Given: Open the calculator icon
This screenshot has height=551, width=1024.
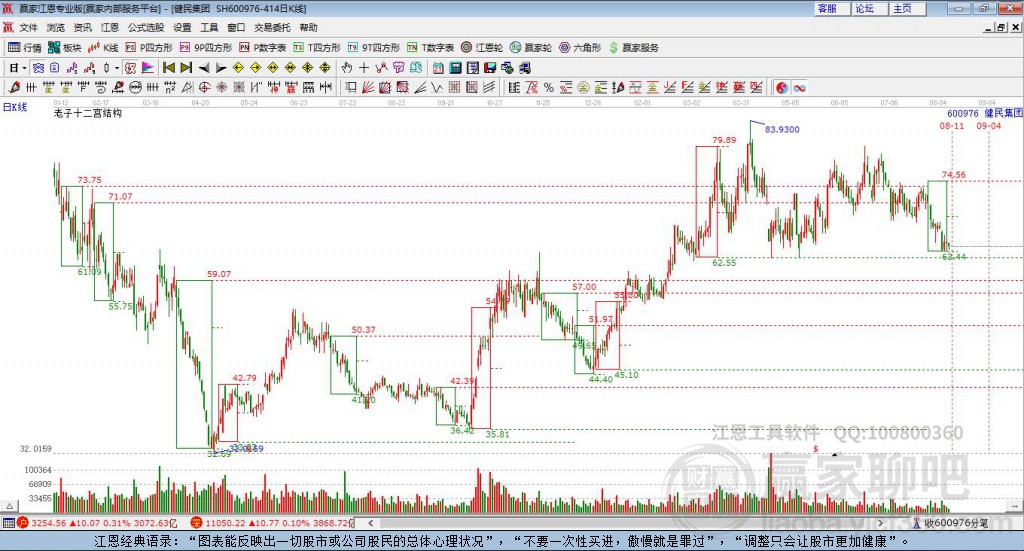Looking at the screenshot, I should 456,68.
